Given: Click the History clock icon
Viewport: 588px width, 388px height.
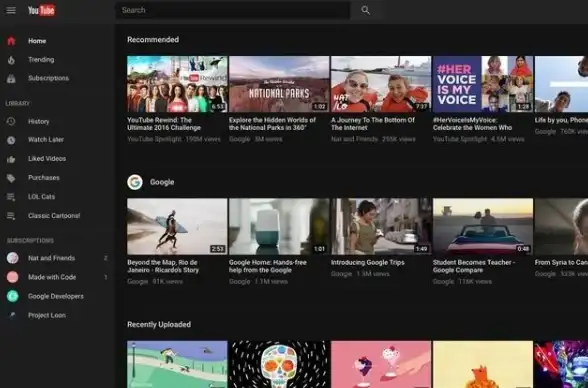Looking at the screenshot, I should click(x=11, y=121).
